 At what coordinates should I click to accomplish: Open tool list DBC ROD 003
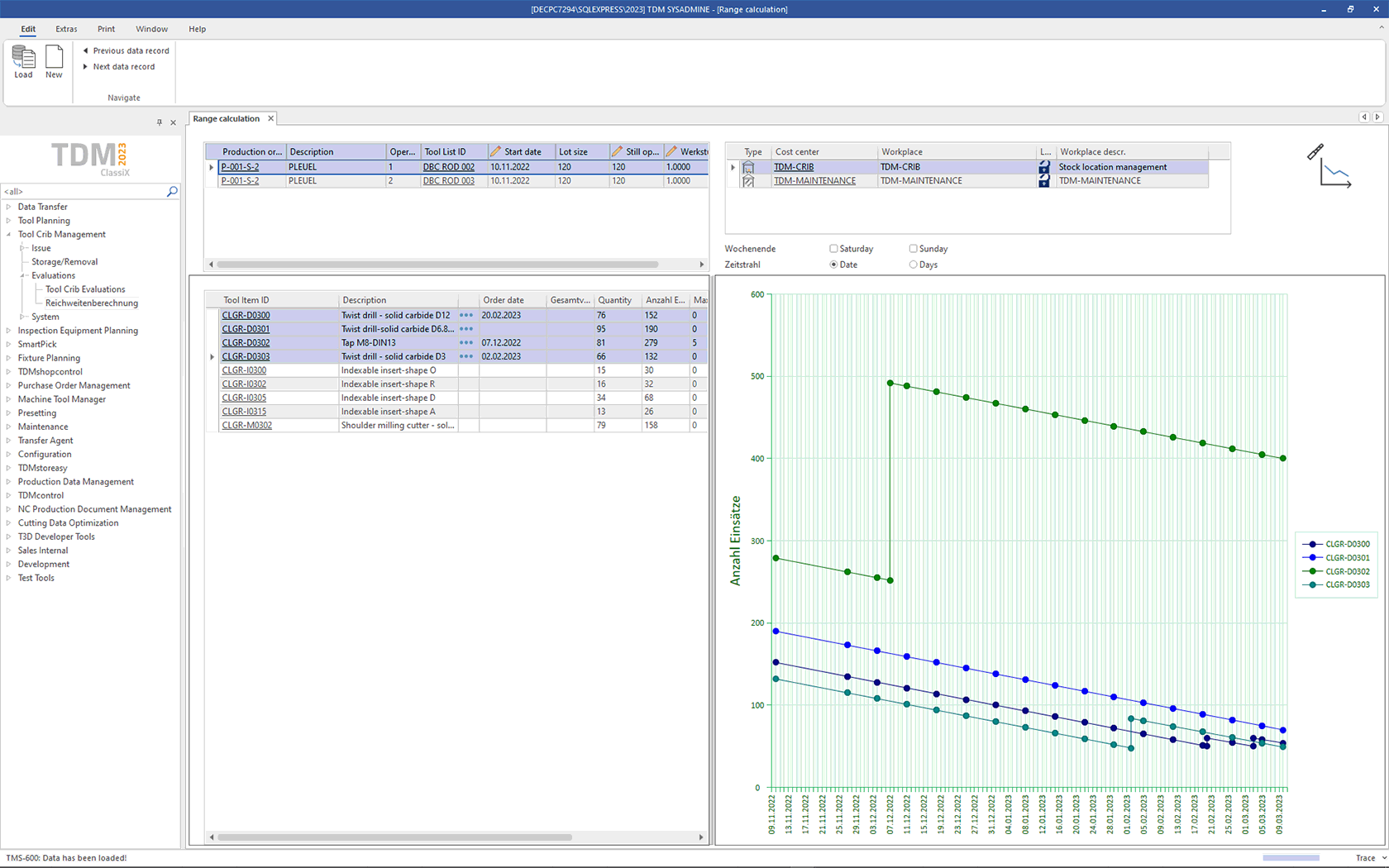tap(449, 181)
